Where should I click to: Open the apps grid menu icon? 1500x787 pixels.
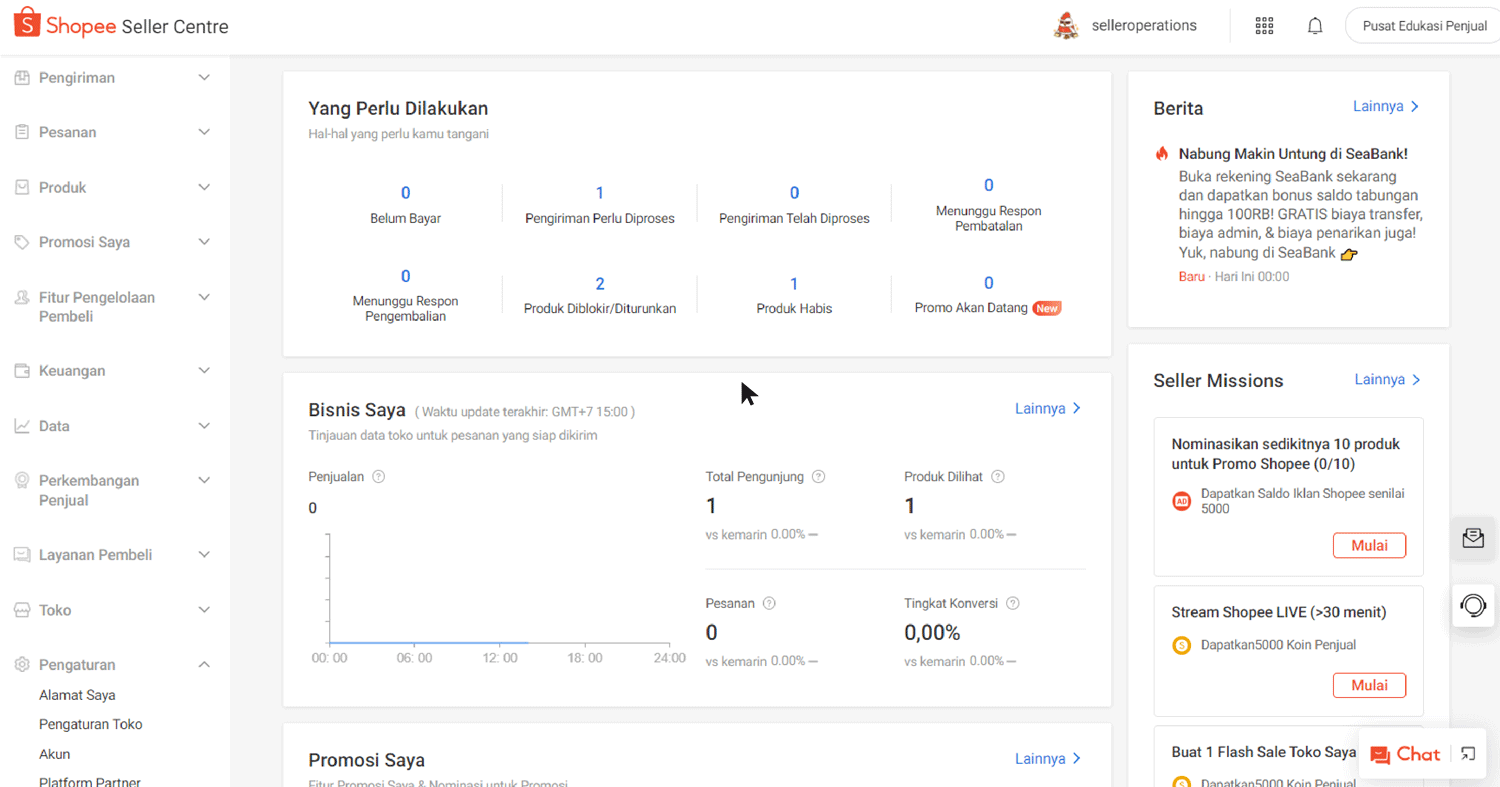tap(1264, 26)
